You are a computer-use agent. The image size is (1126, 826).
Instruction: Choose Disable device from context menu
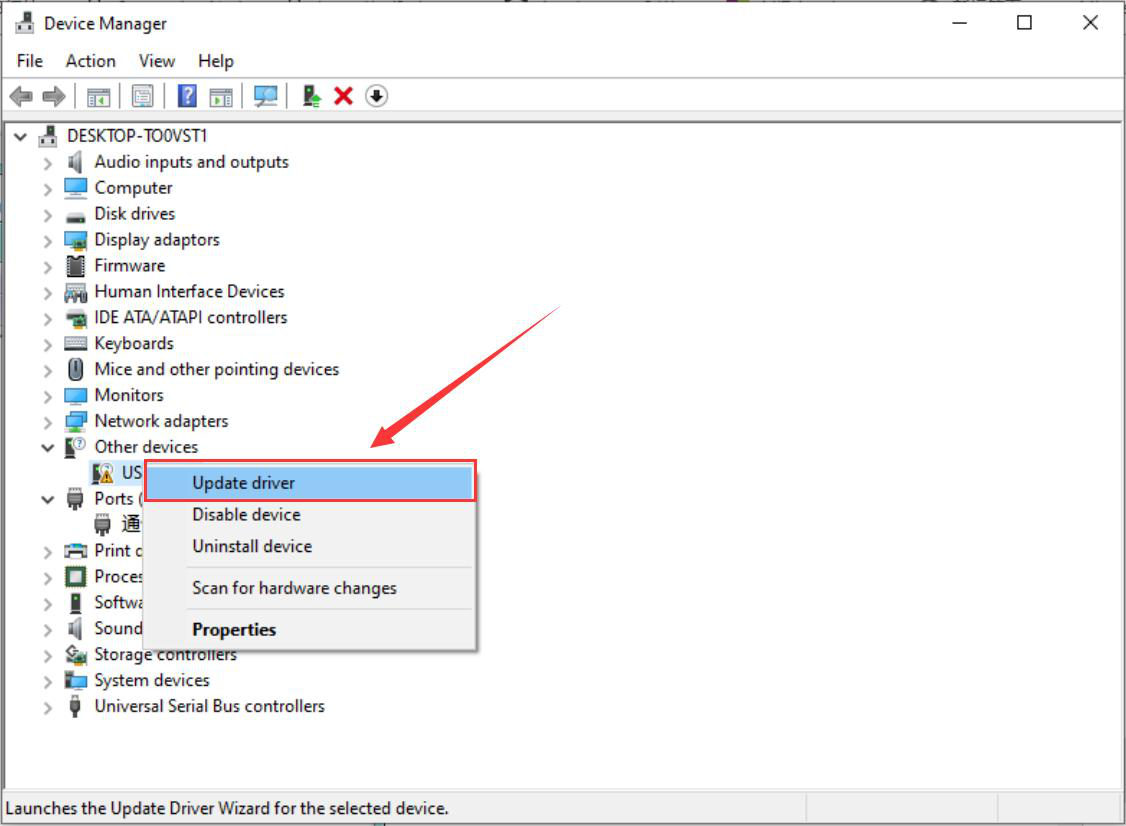(310, 514)
